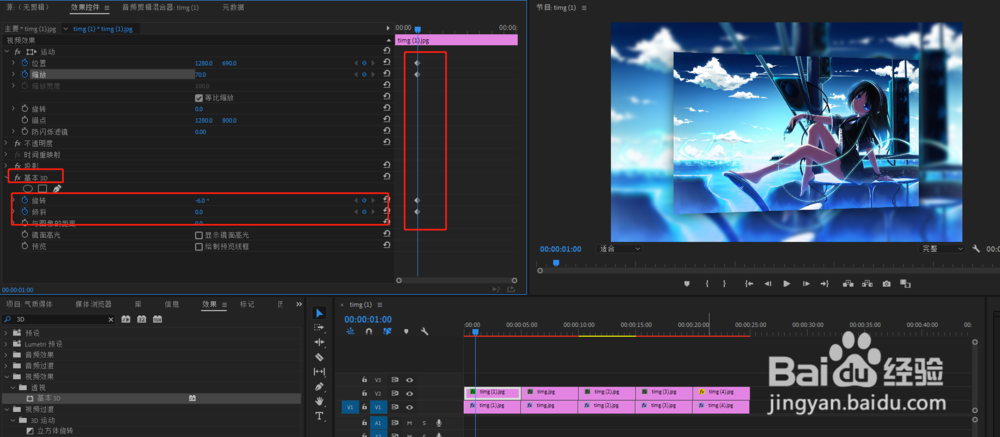Click Go to Out point button
The height and width of the screenshot is (437, 1000).
[825, 283]
